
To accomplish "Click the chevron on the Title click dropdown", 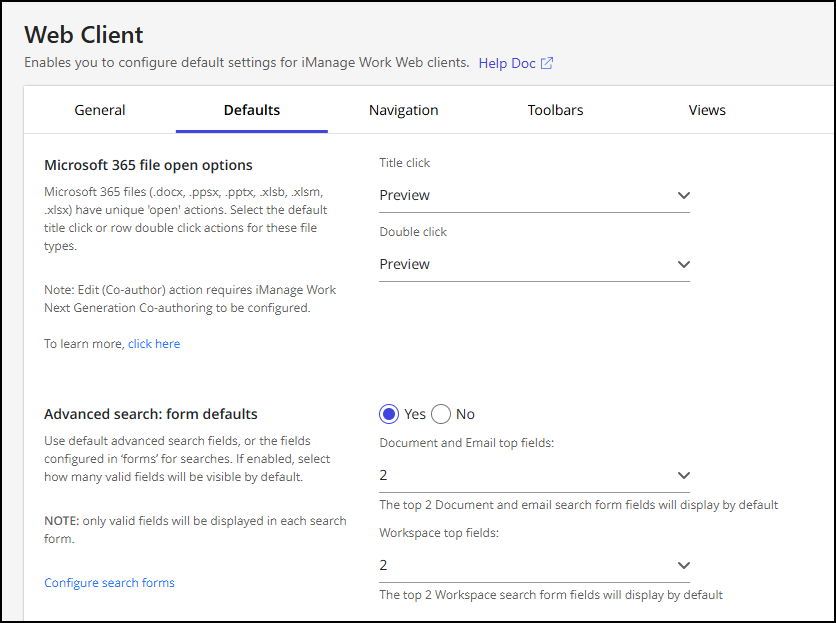I will pyautogui.click(x=683, y=195).
